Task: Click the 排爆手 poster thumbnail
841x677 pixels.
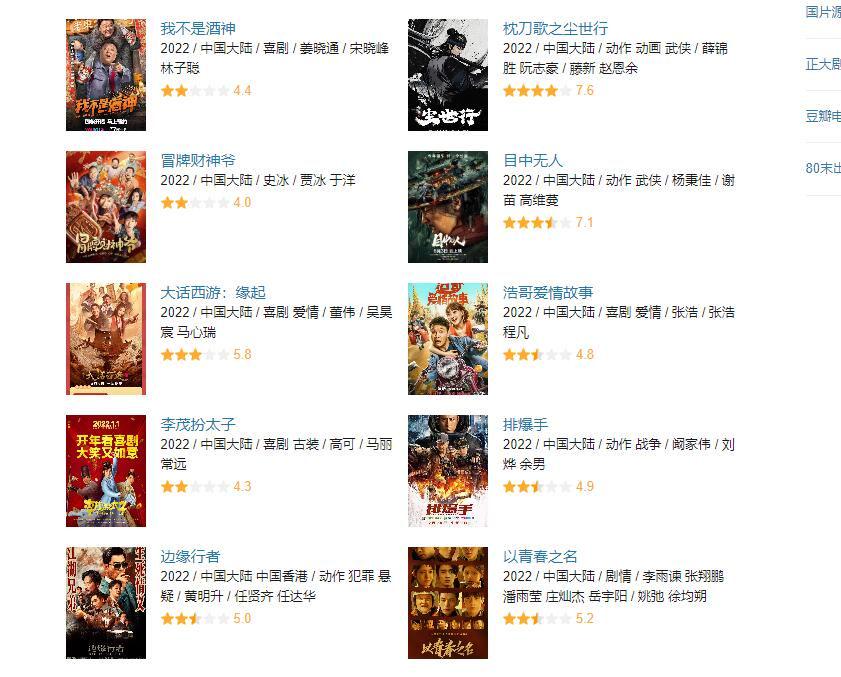Action: (448, 470)
